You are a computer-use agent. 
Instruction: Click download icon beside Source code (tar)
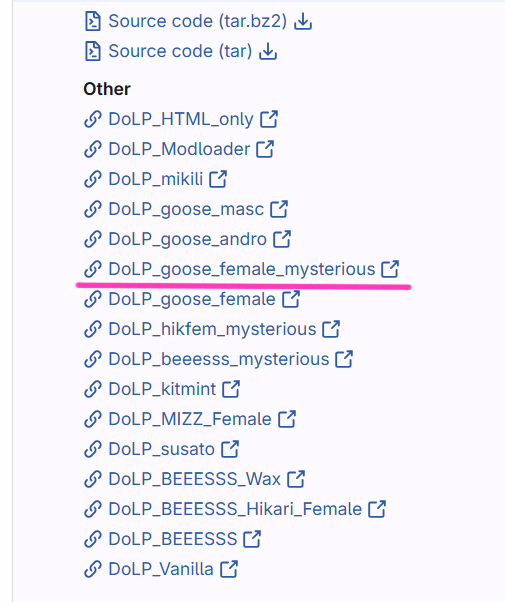pyautogui.click(x=268, y=51)
